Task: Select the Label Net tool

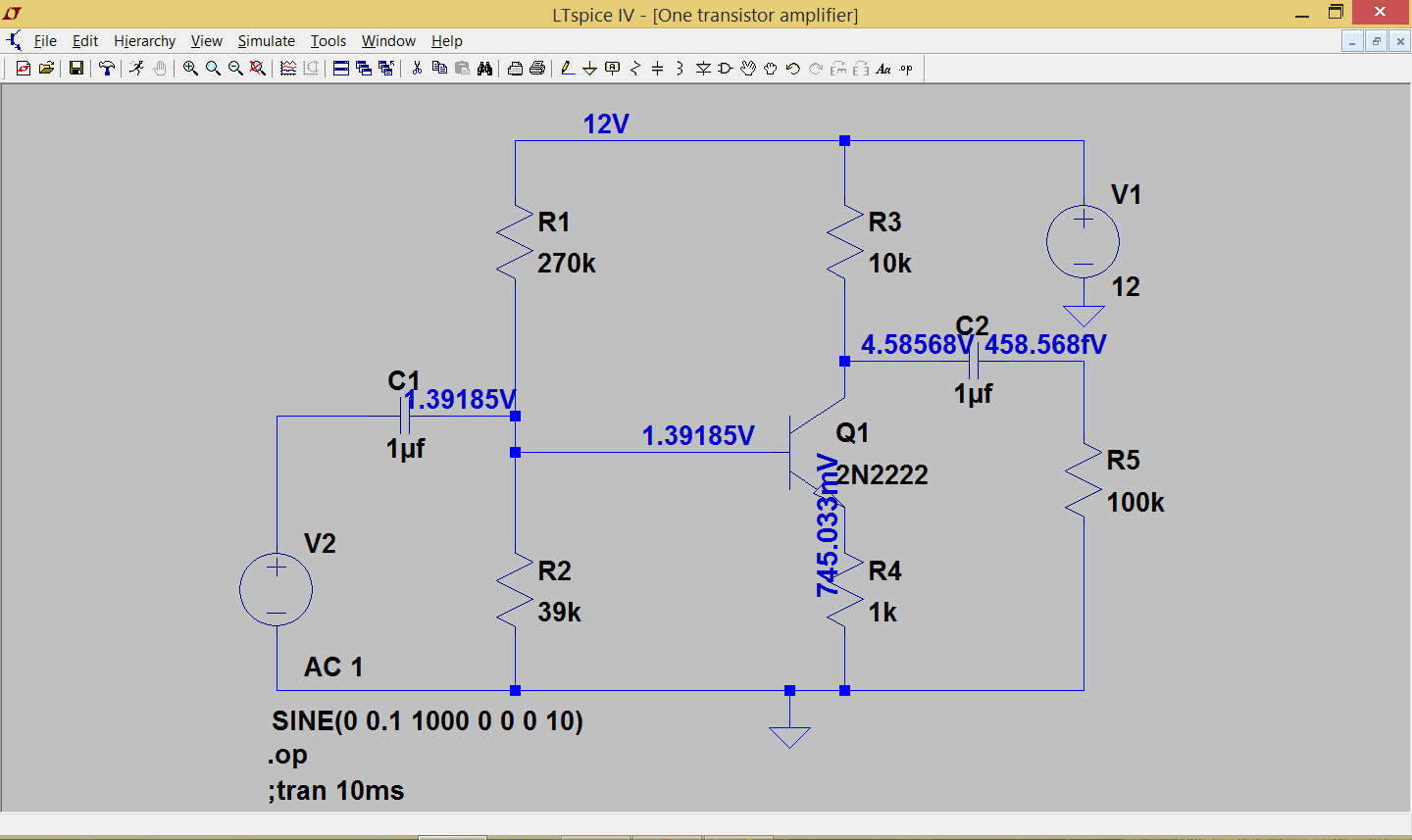Action: [x=613, y=69]
